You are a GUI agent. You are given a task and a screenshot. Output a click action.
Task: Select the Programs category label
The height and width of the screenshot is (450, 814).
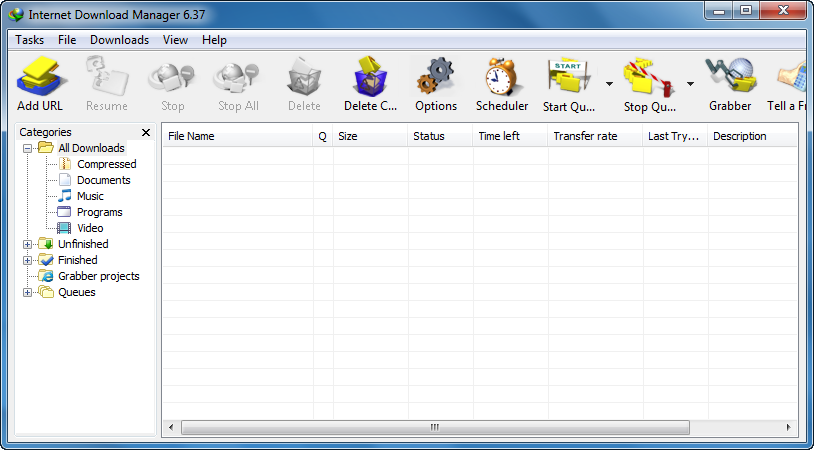[100, 212]
